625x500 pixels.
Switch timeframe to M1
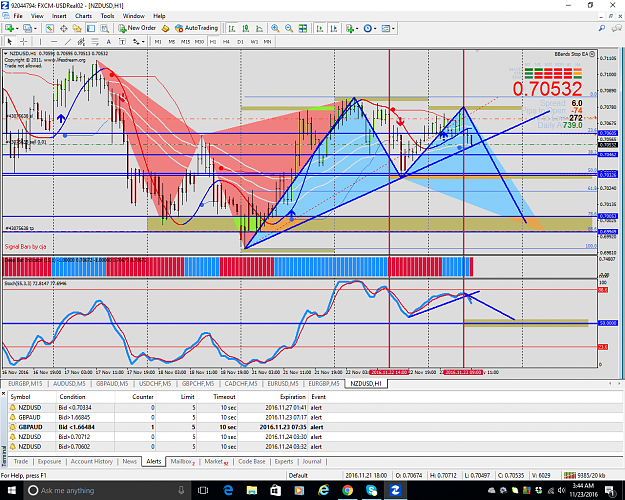158,41
